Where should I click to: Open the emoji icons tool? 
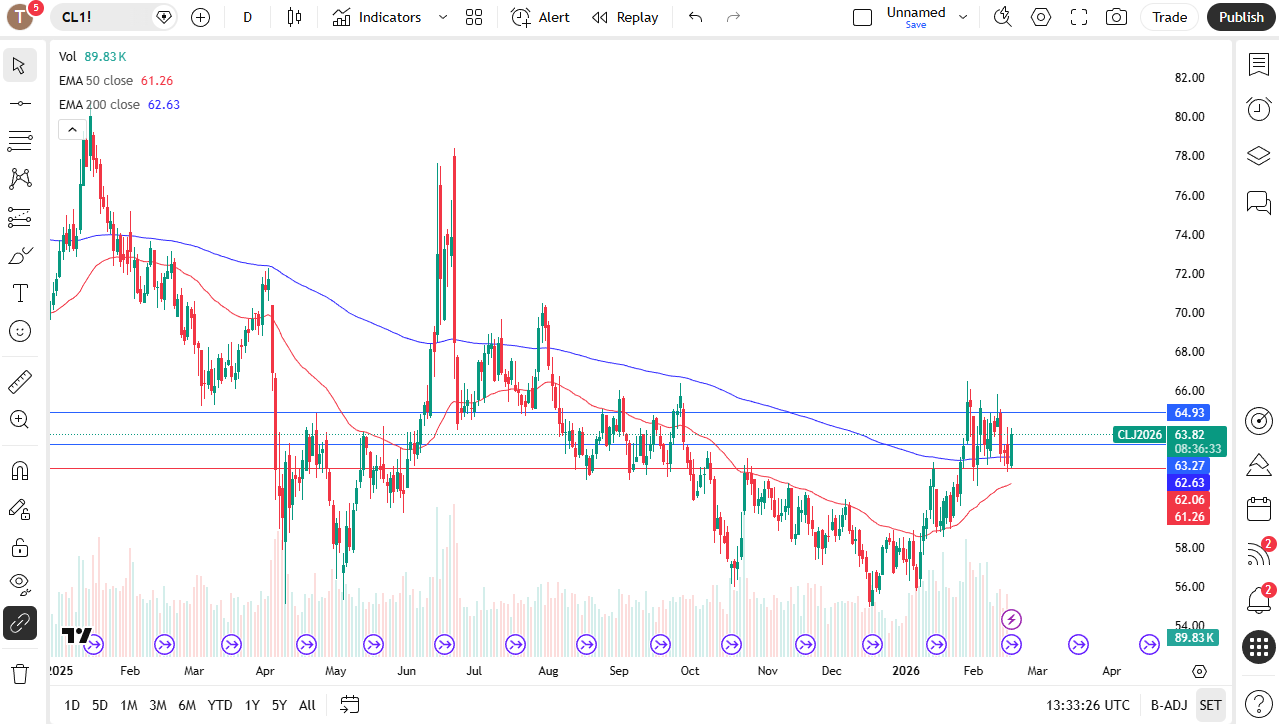pyautogui.click(x=19, y=331)
